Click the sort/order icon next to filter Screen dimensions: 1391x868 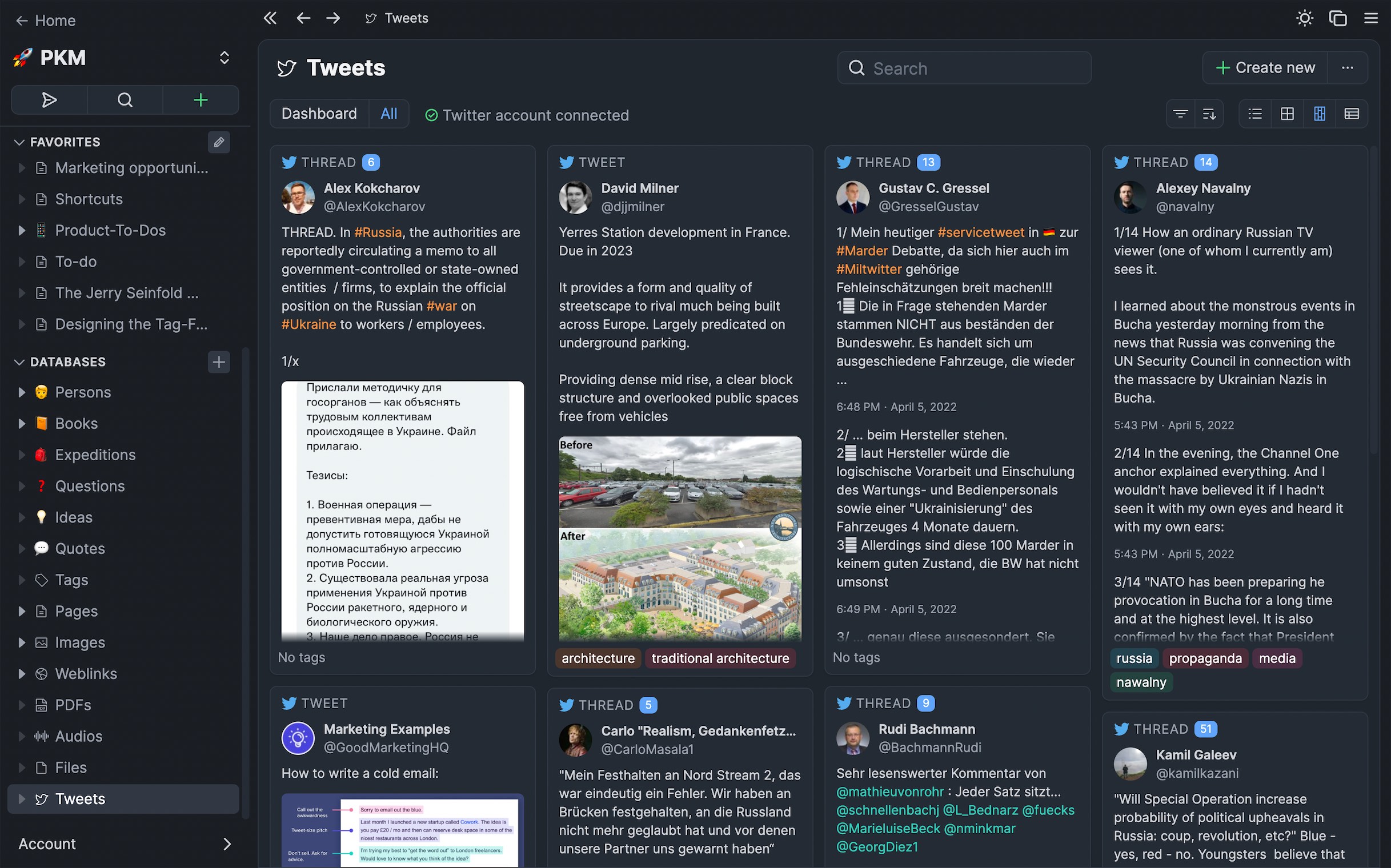tap(1209, 113)
